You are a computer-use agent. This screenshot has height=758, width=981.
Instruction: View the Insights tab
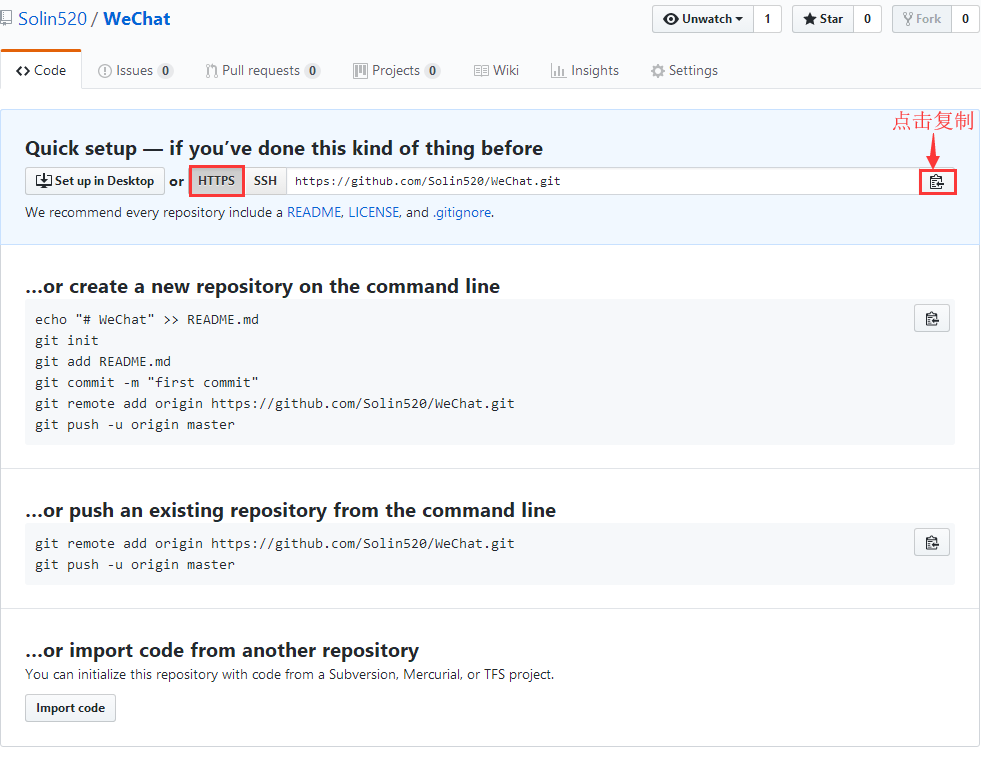pyautogui.click(x=585, y=71)
